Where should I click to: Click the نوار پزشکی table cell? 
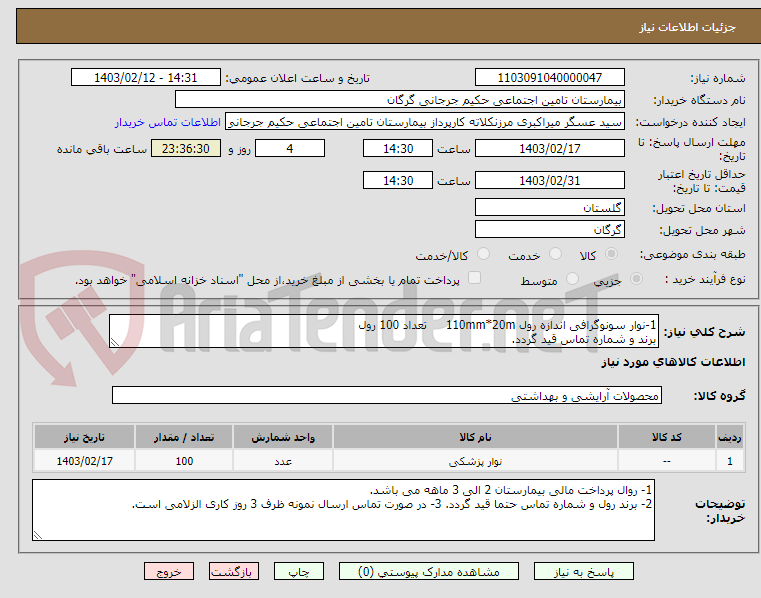pyautogui.click(x=475, y=461)
